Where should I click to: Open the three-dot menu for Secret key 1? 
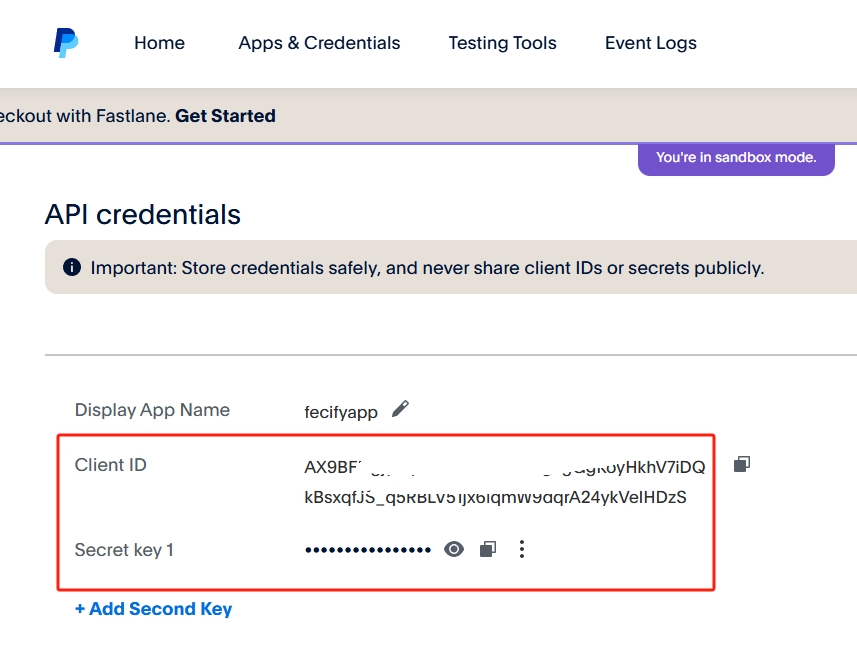[521, 549]
